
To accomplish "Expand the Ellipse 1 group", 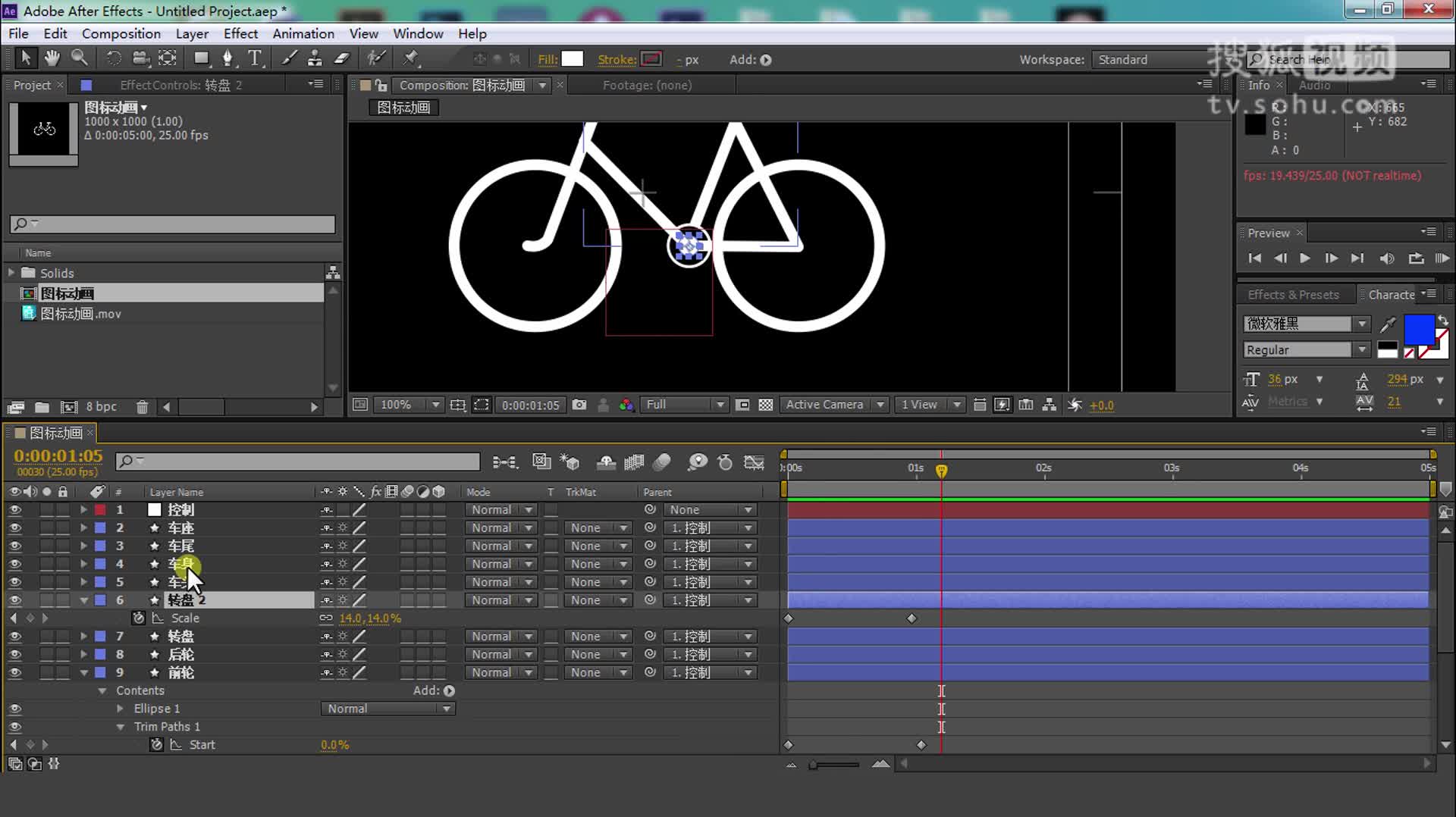I will click(x=120, y=709).
